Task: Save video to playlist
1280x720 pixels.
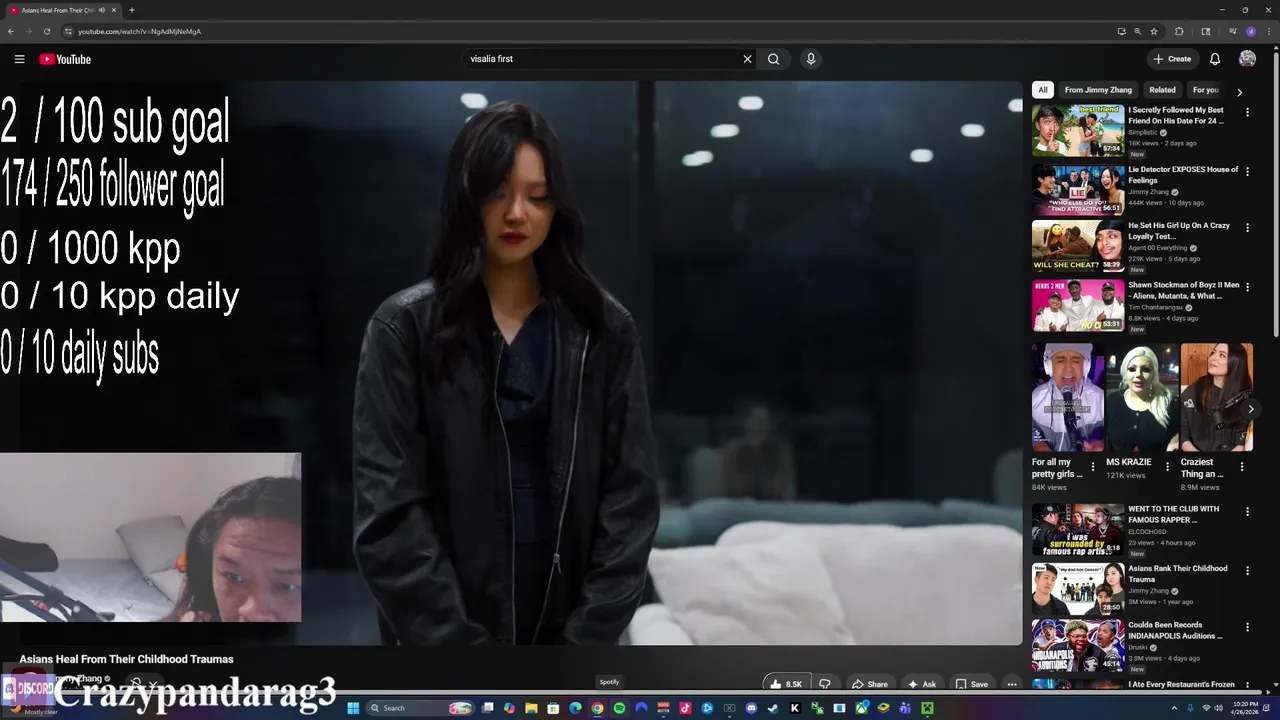Action: (x=971, y=684)
